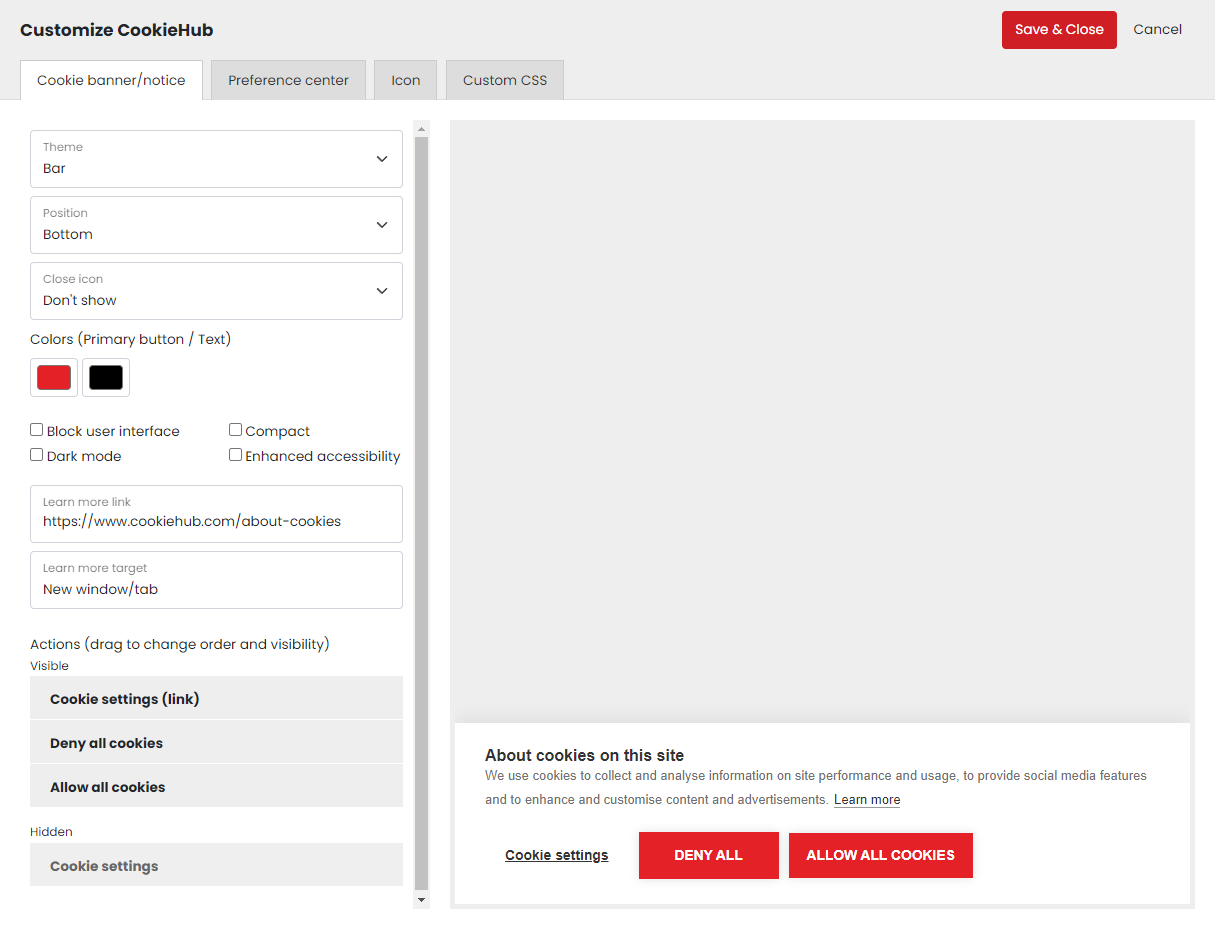Image resolution: width=1215 pixels, height=929 pixels.
Task: Go to the Custom CSS tab
Action: pyautogui.click(x=505, y=81)
